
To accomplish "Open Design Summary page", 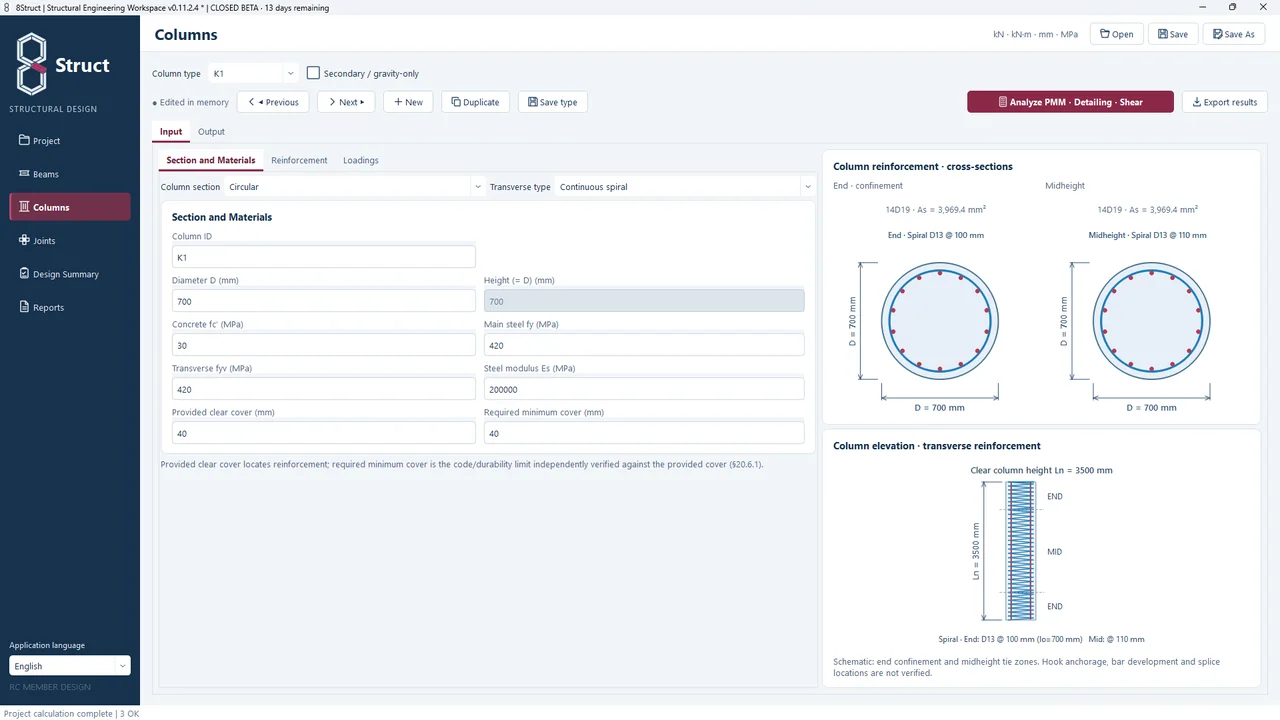I will 70,274.
